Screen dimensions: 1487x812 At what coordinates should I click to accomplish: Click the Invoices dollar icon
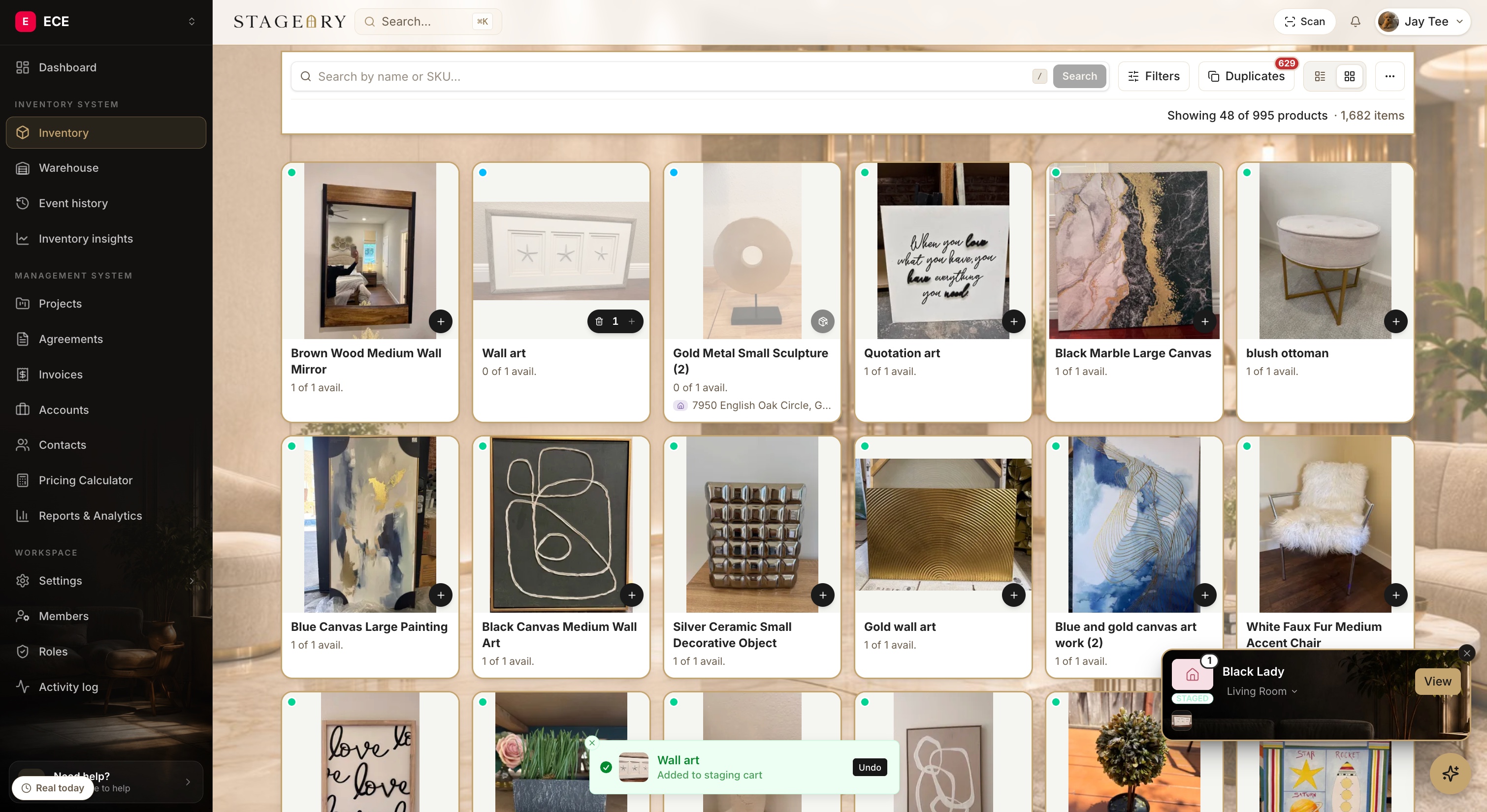coord(23,375)
